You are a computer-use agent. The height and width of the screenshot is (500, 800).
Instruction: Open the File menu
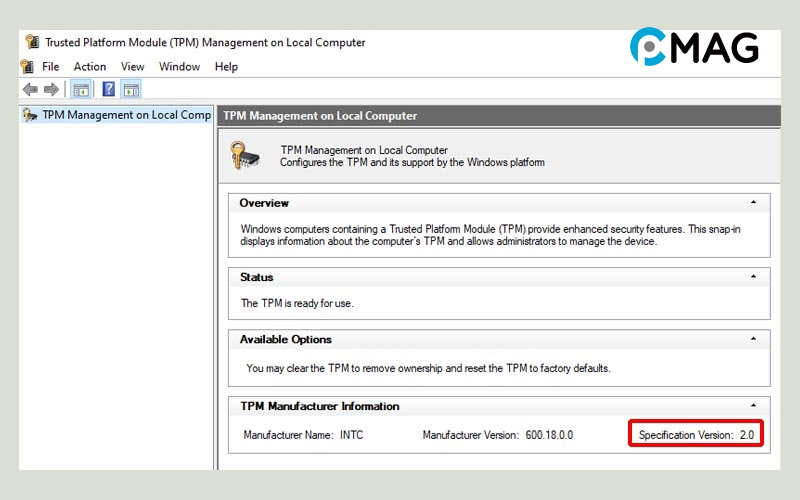click(x=50, y=67)
